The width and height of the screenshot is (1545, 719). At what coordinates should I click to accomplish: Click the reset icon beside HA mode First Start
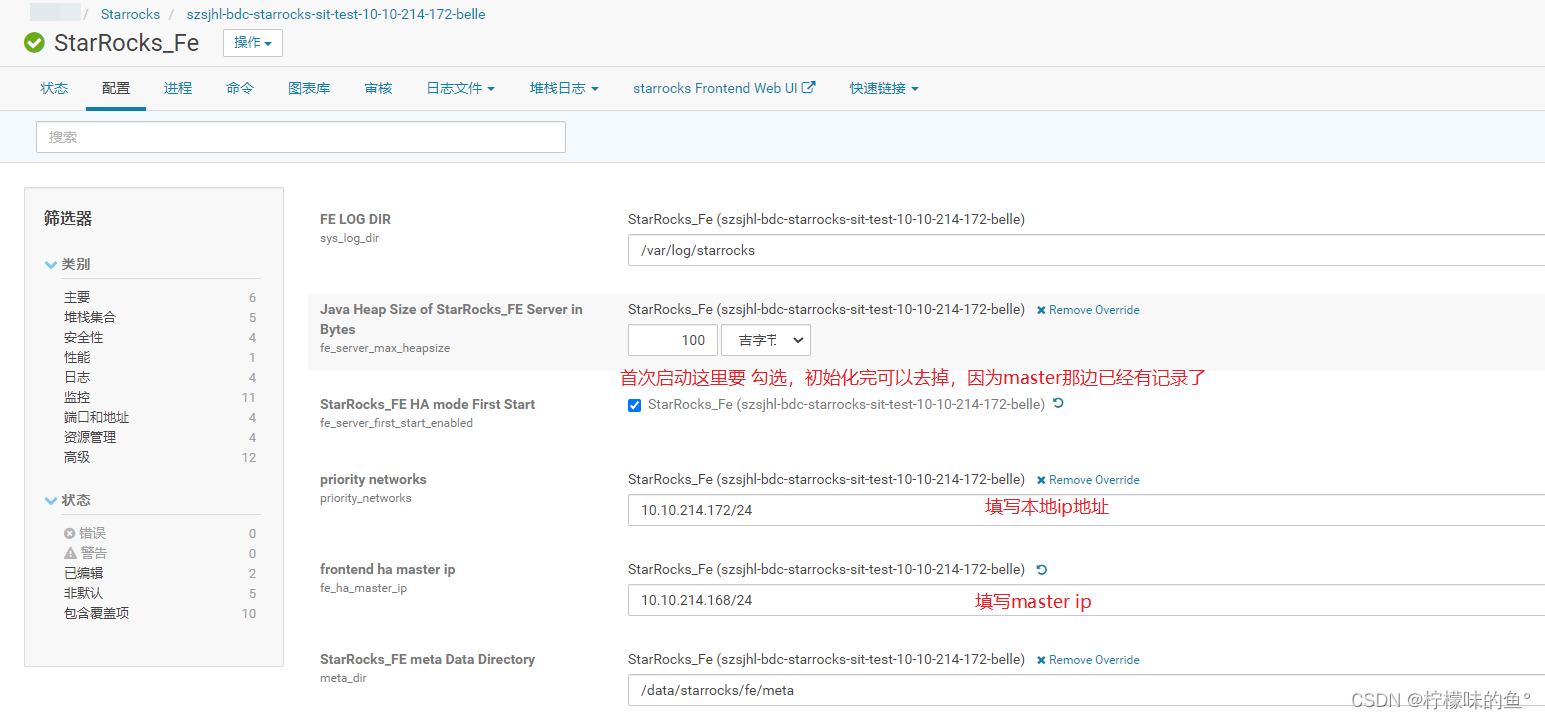pos(1058,404)
